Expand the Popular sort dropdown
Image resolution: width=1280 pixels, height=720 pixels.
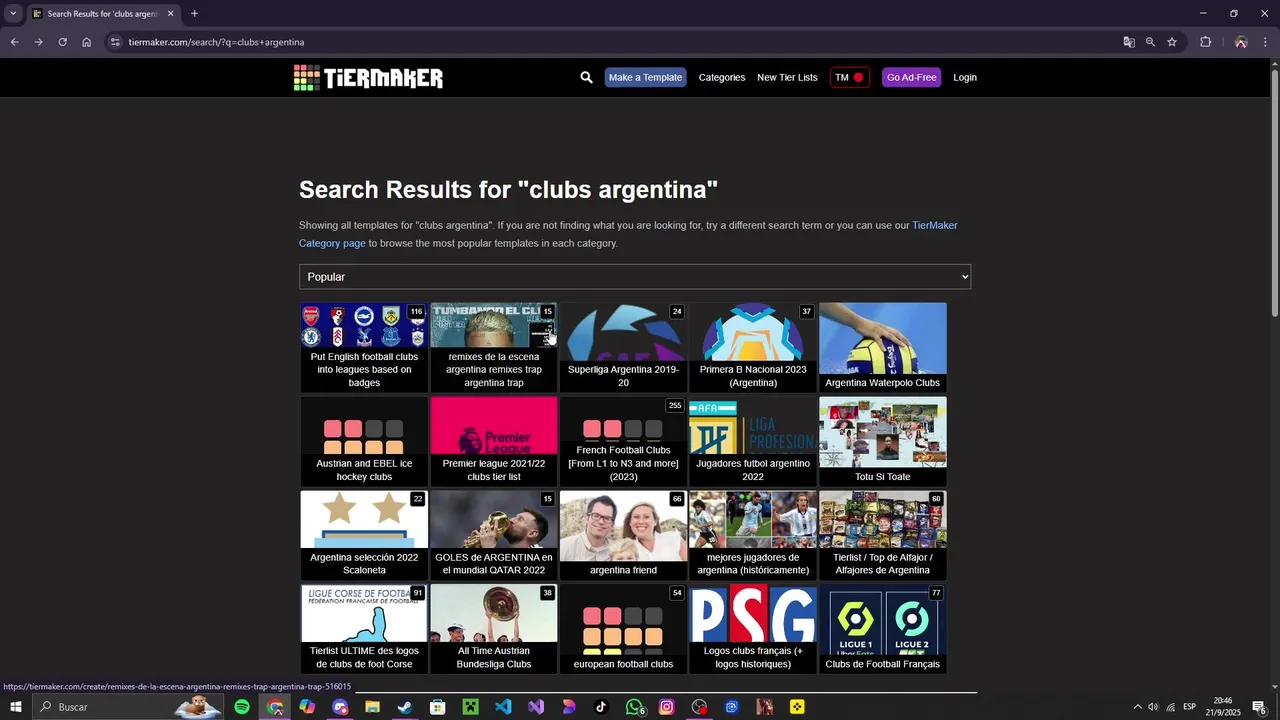pos(635,277)
